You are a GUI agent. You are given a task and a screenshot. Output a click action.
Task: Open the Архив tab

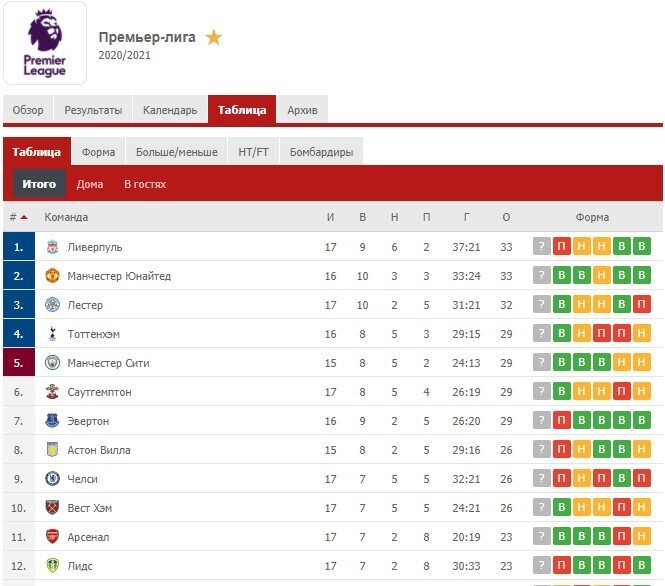point(302,110)
